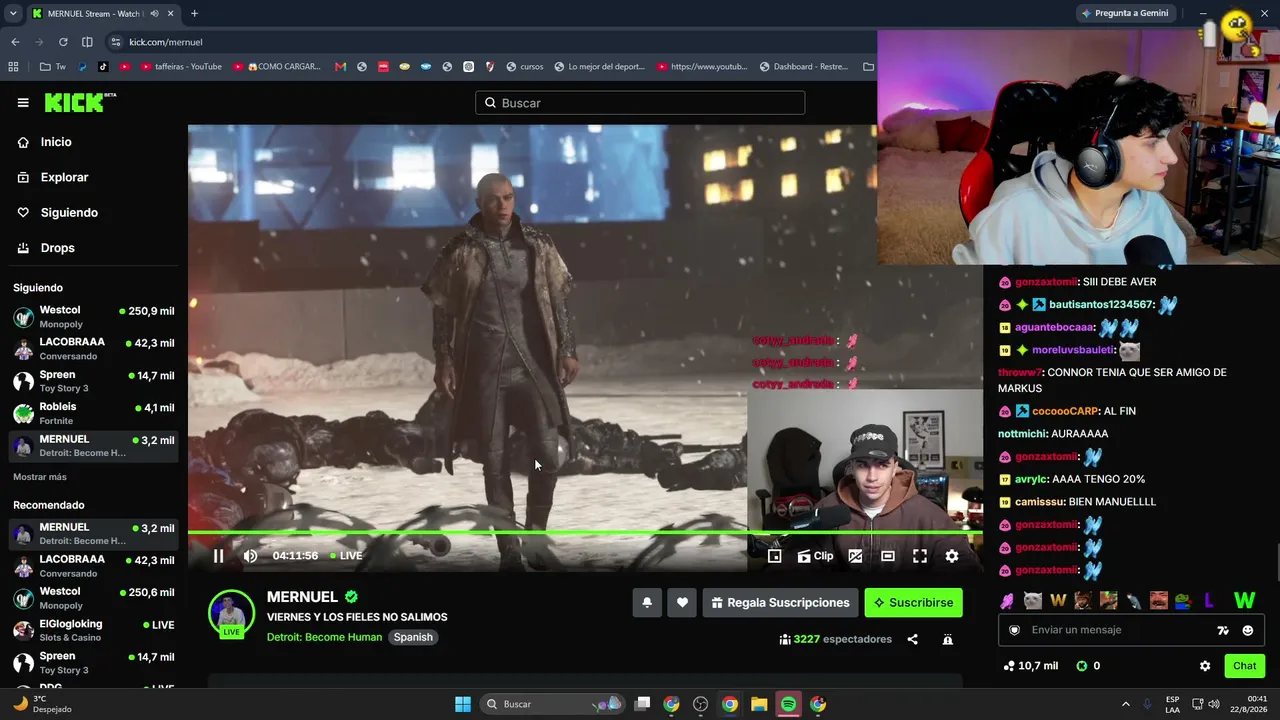This screenshot has height=720, width=1280.
Task: Toggle Chrome split view icon
Action: [87, 42]
